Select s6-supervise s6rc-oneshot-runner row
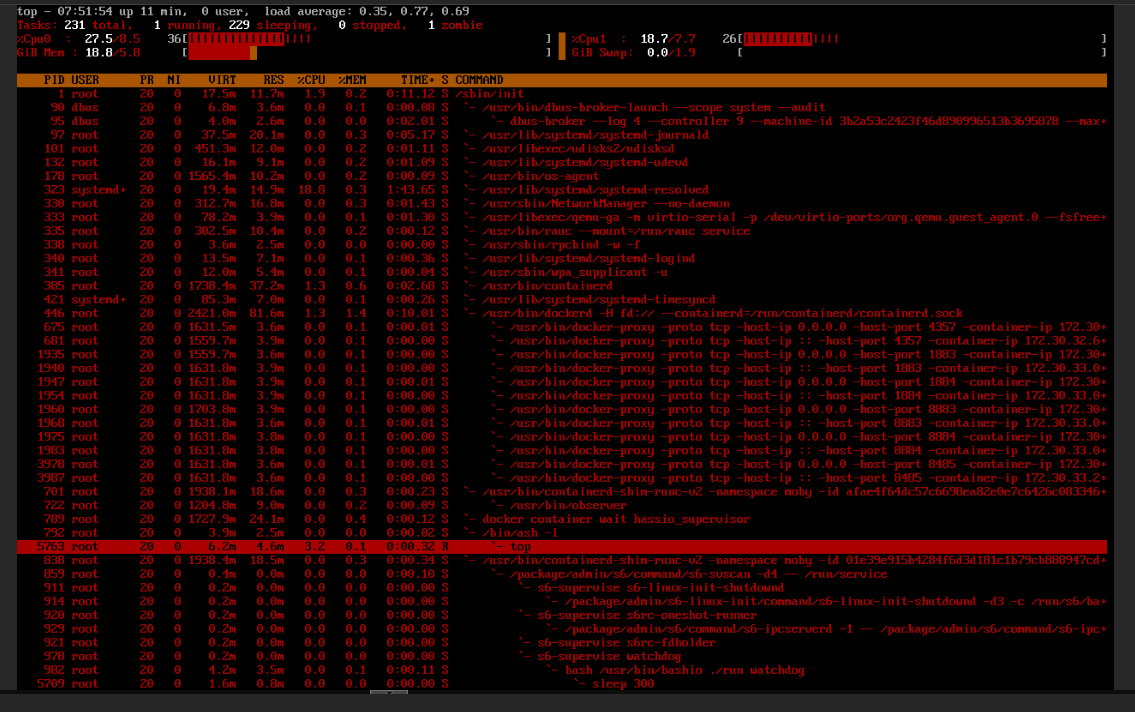Viewport: 1135px width, 712px height. 562,616
